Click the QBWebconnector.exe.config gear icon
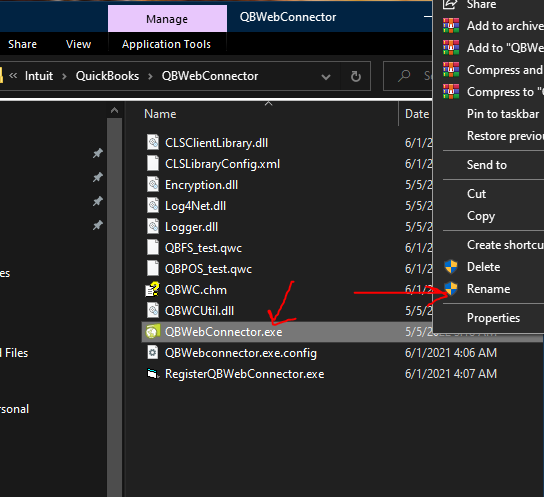 click(x=153, y=353)
